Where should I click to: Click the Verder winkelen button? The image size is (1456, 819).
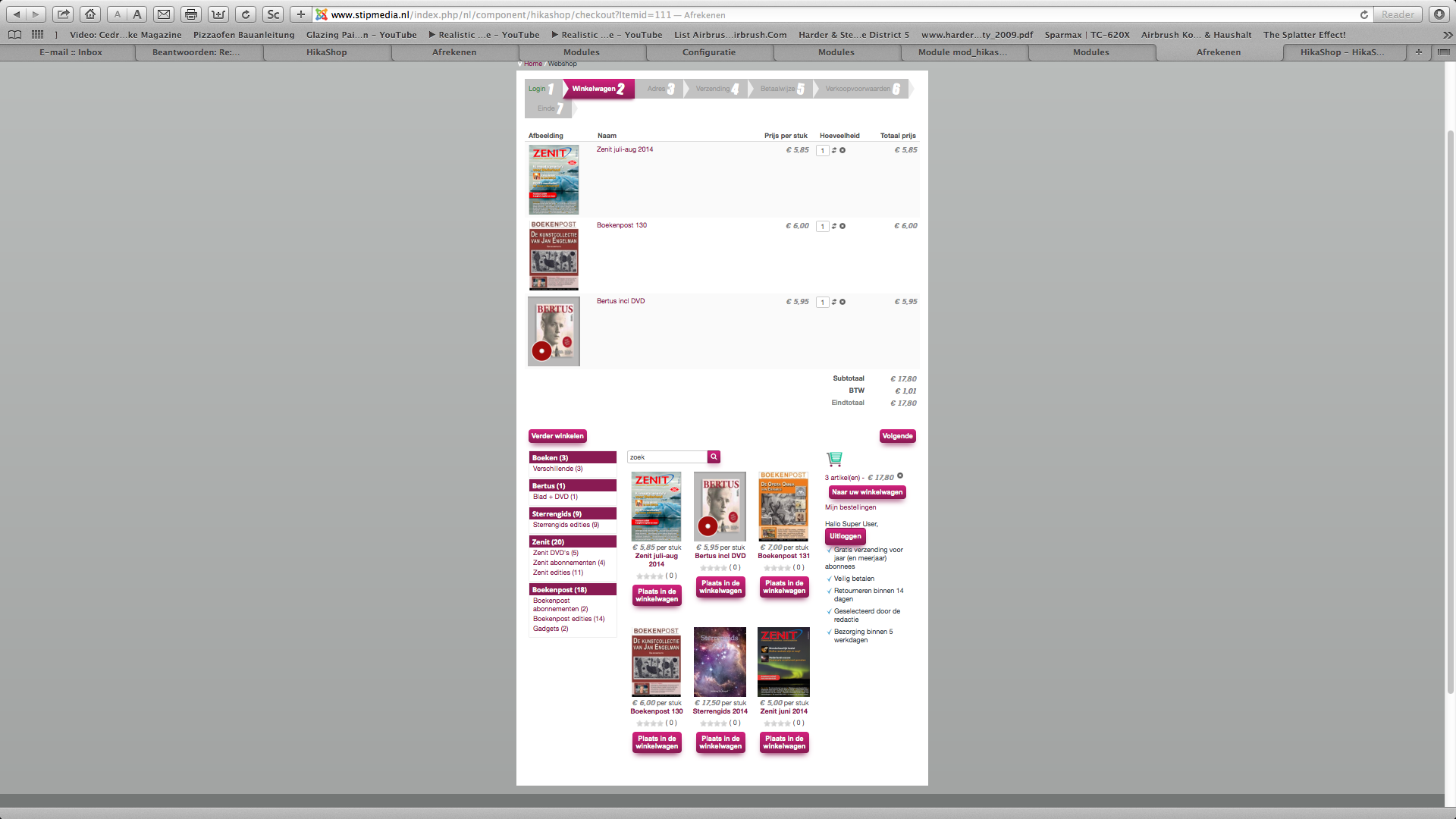point(557,436)
